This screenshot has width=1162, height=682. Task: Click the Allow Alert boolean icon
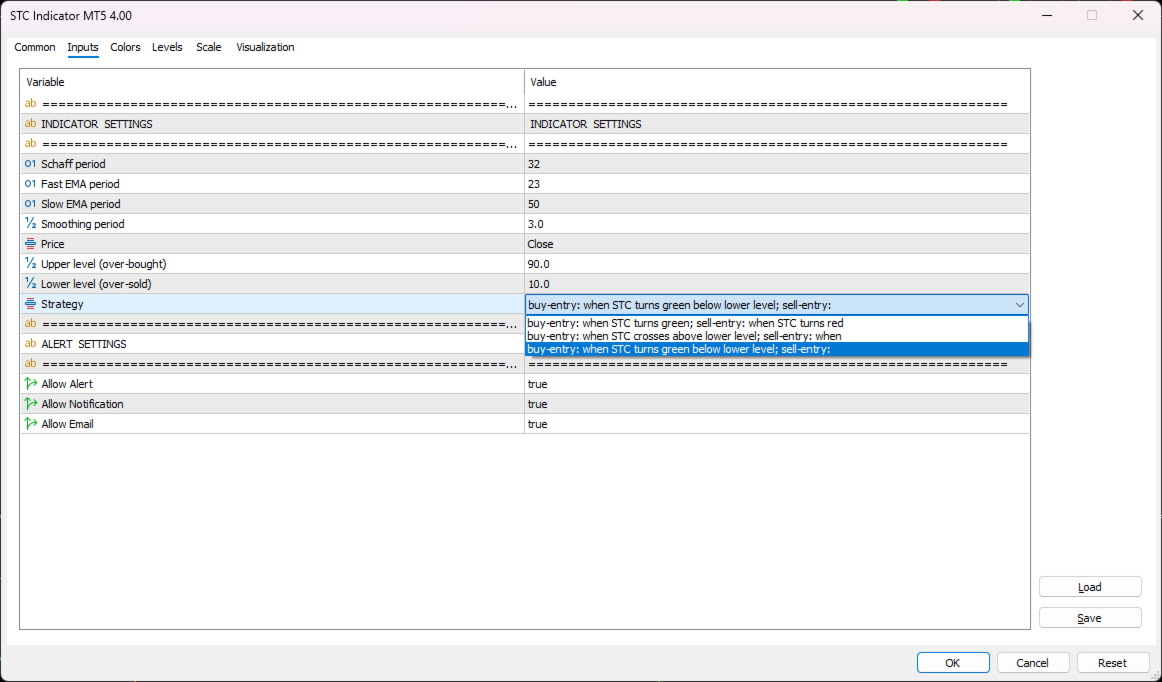30,384
